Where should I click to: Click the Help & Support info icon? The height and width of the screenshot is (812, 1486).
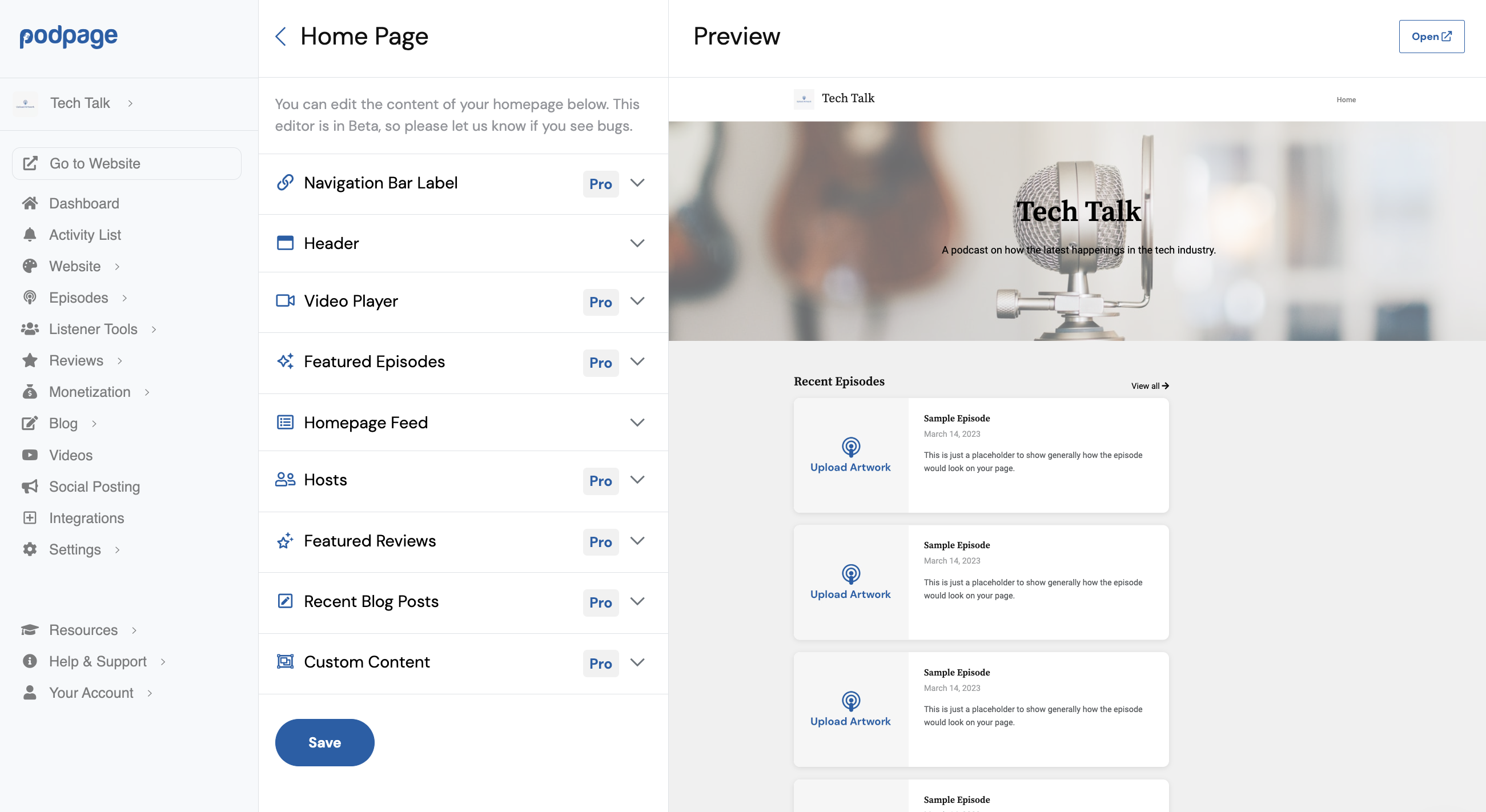coord(30,661)
